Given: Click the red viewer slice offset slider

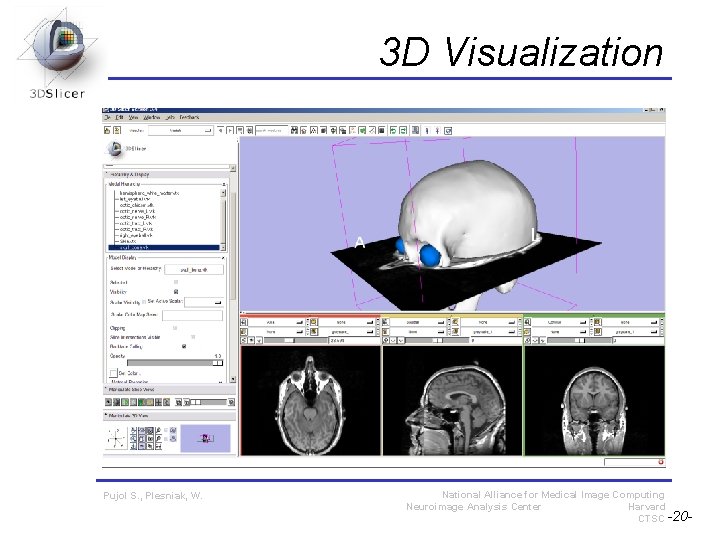Looking at the screenshot, I should coord(296,340).
